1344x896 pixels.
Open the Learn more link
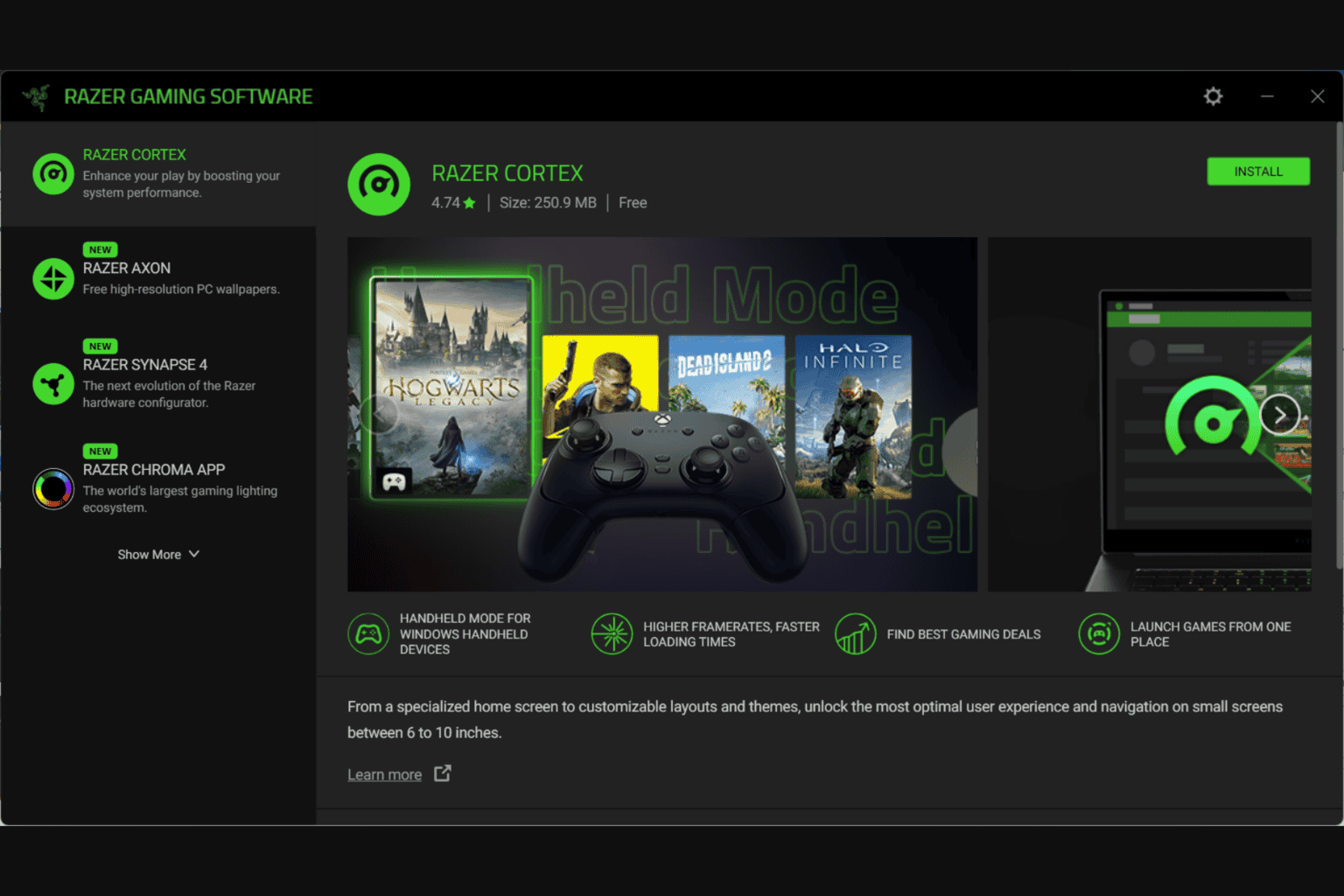tap(384, 774)
